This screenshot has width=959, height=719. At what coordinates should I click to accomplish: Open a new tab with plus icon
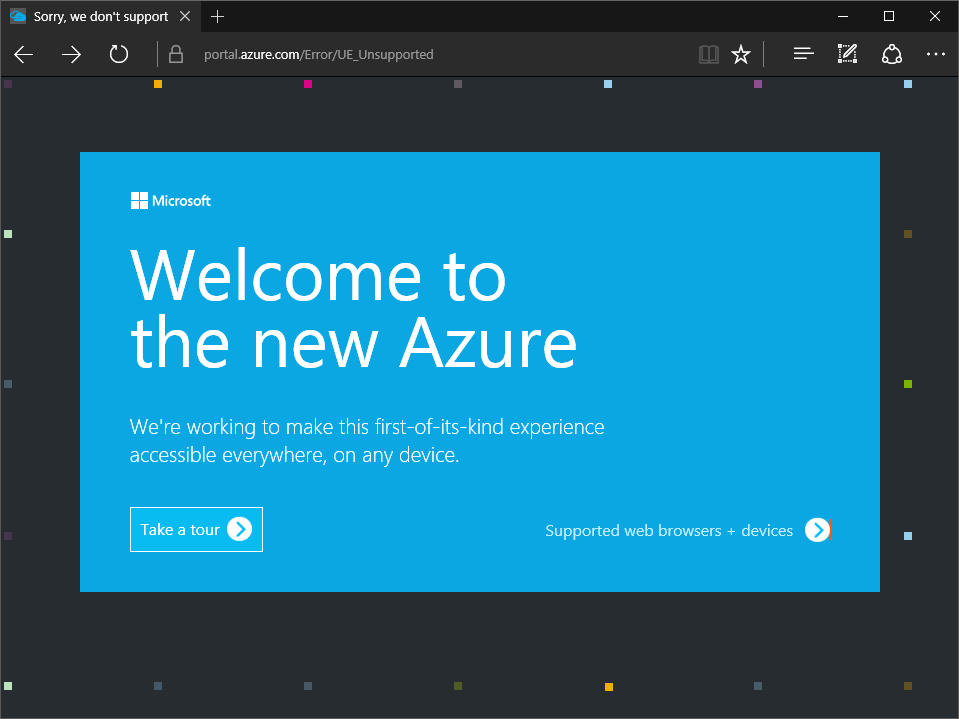pyautogui.click(x=217, y=17)
